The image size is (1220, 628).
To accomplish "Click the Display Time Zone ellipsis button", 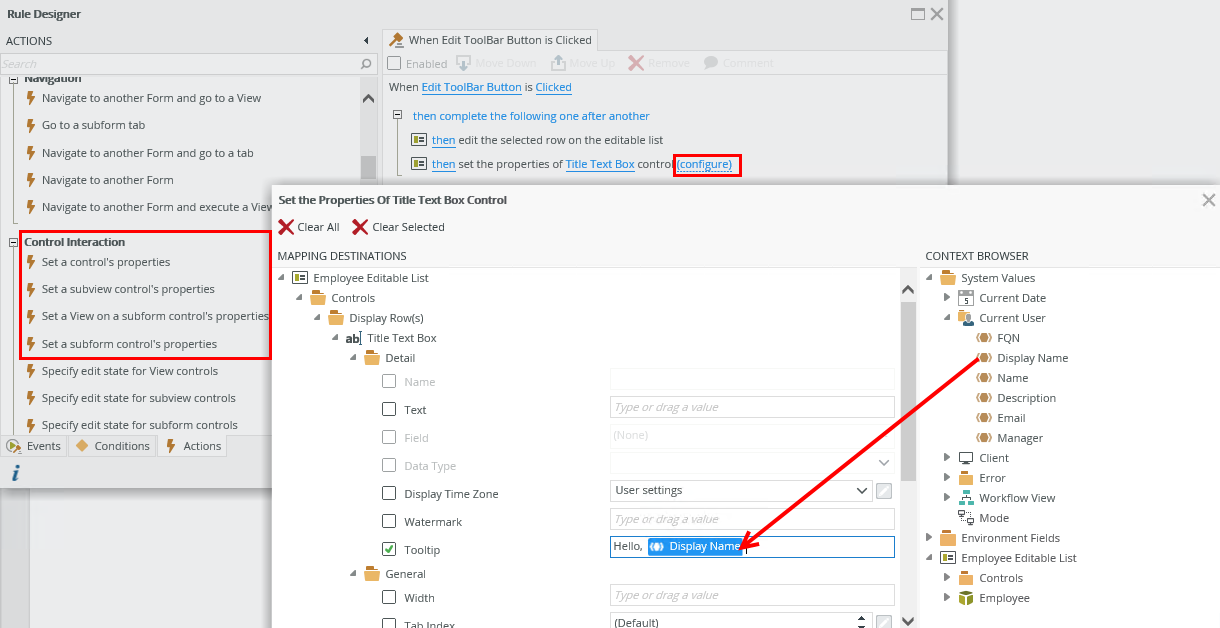I will coord(884,490).
